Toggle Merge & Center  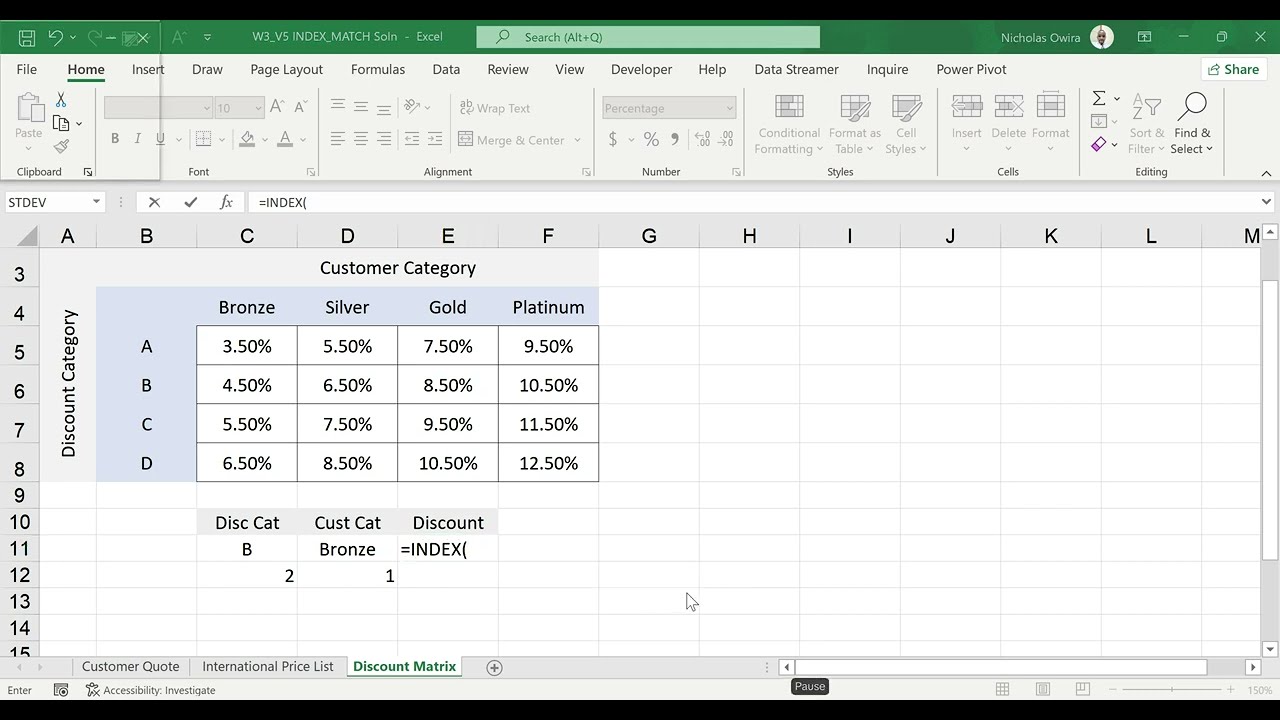pyautogui.click(x=512, y=140)
